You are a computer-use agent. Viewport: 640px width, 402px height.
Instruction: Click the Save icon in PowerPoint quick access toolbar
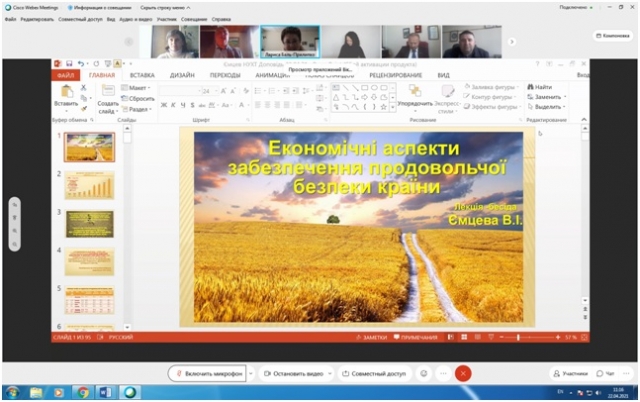click(x=69, y=63)
